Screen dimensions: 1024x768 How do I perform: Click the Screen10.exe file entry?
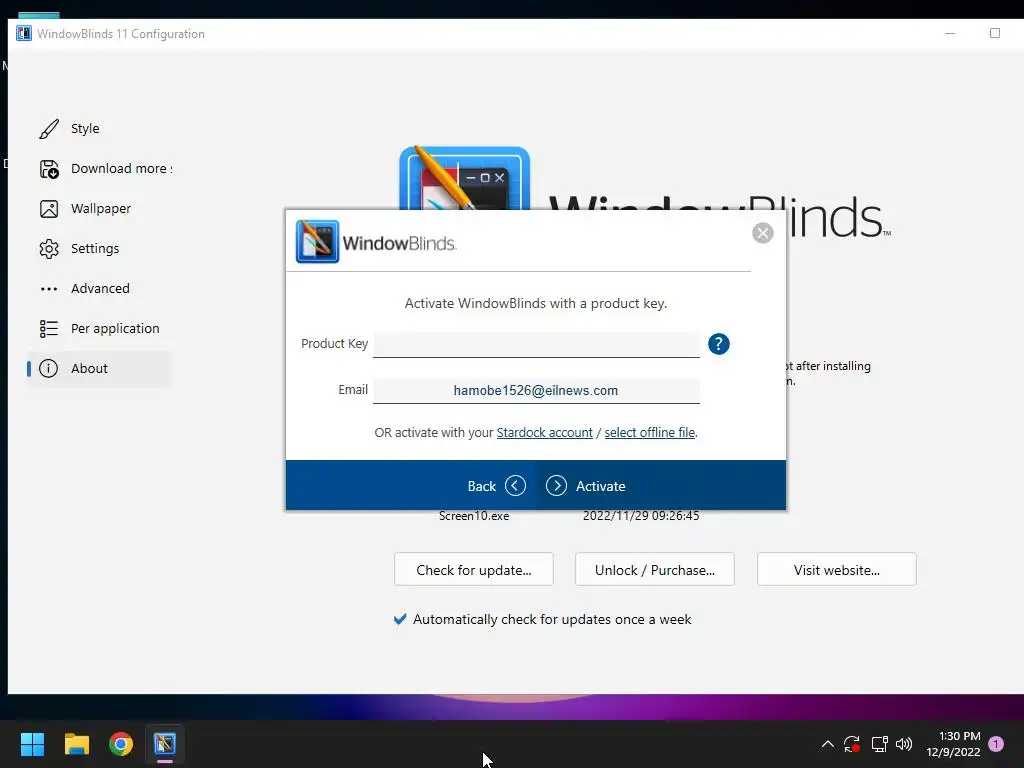pyautogui.click(x=473, y=516)
